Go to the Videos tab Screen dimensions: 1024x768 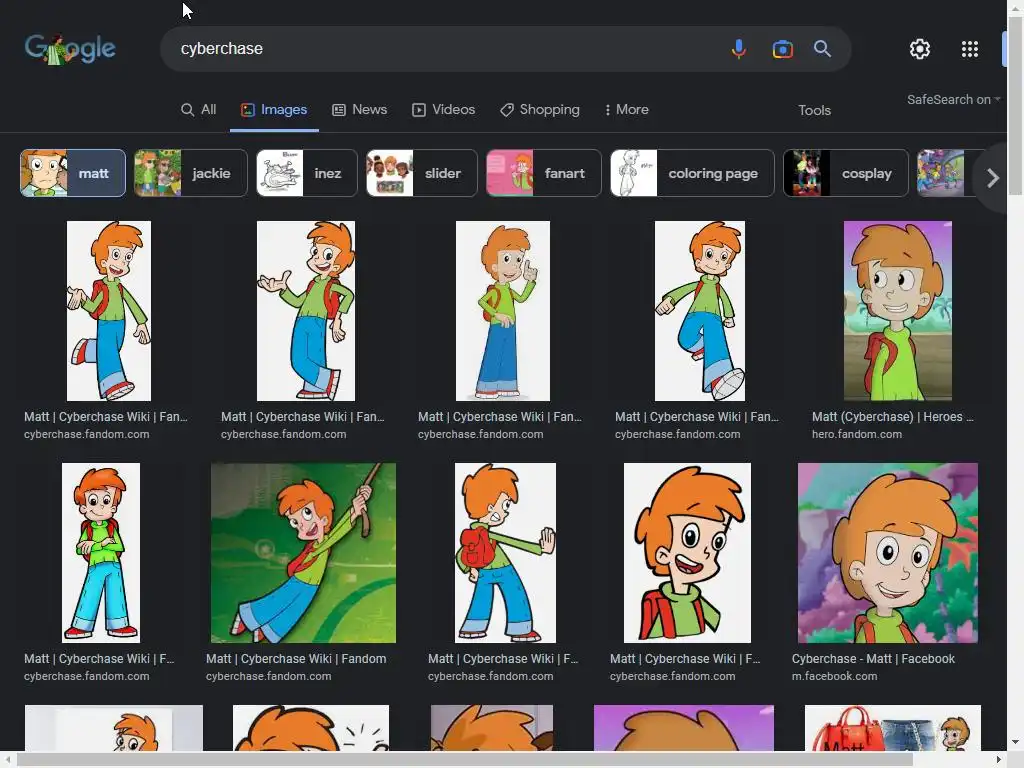pyautogui.click(x=443, y=110)
